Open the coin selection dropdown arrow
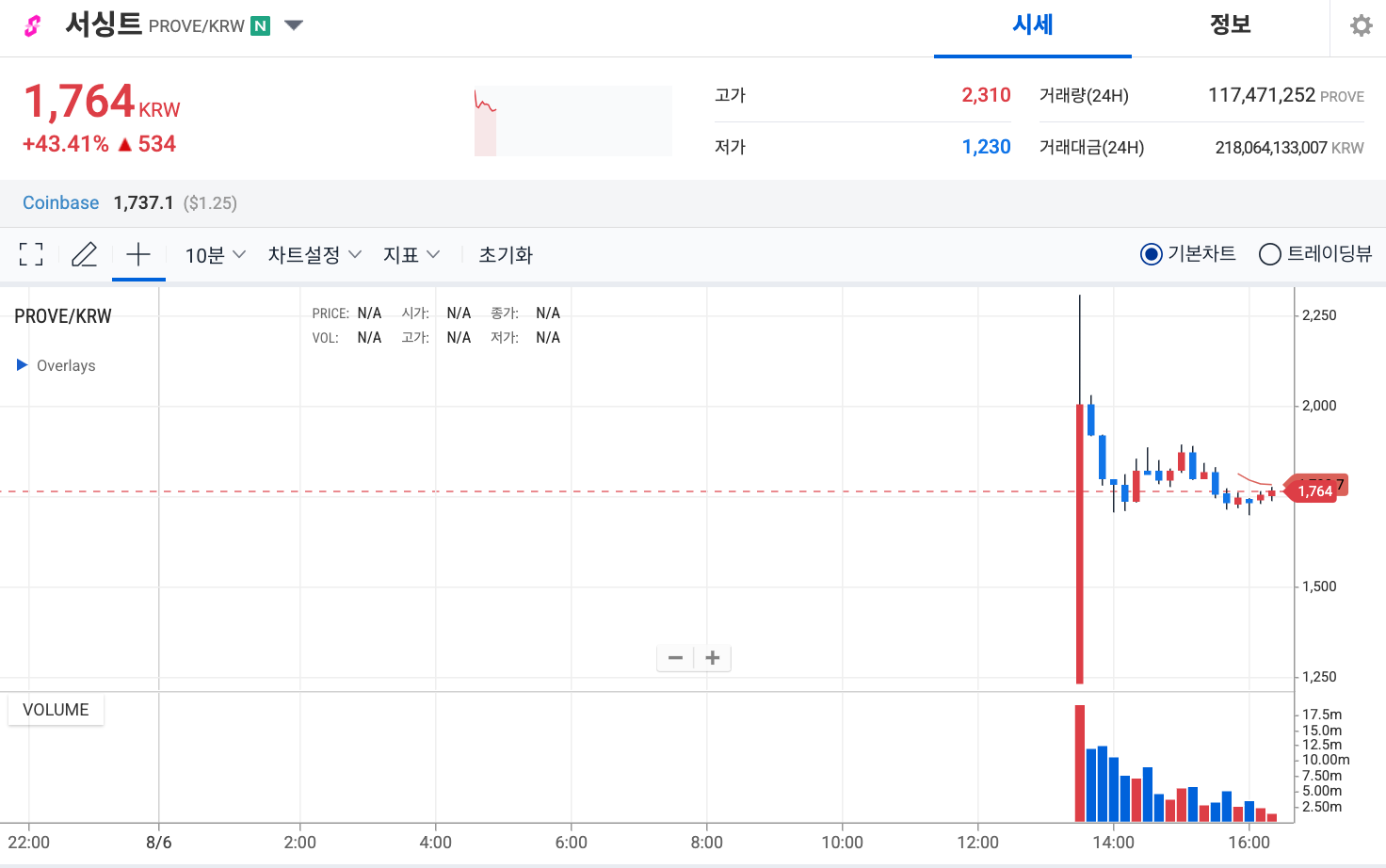Viewport: 1386px width, 868px height. [x=293, y=25]
